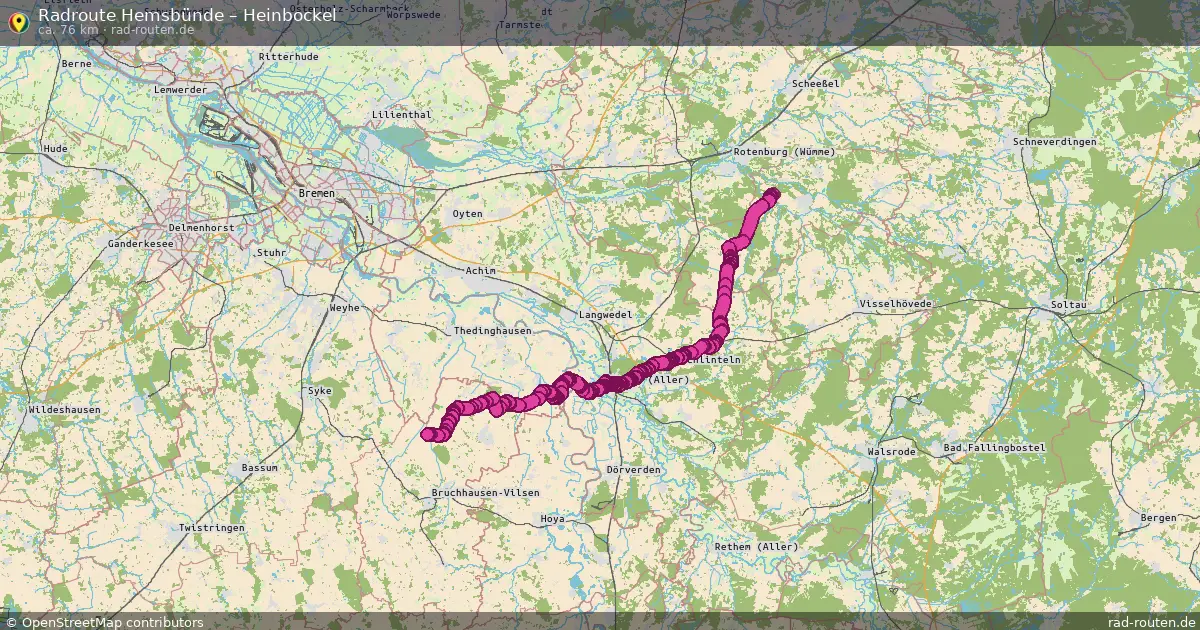Click the Rethem (Aller) label
The width and height of the screenshot is (1200, 630).
(756, 547)
